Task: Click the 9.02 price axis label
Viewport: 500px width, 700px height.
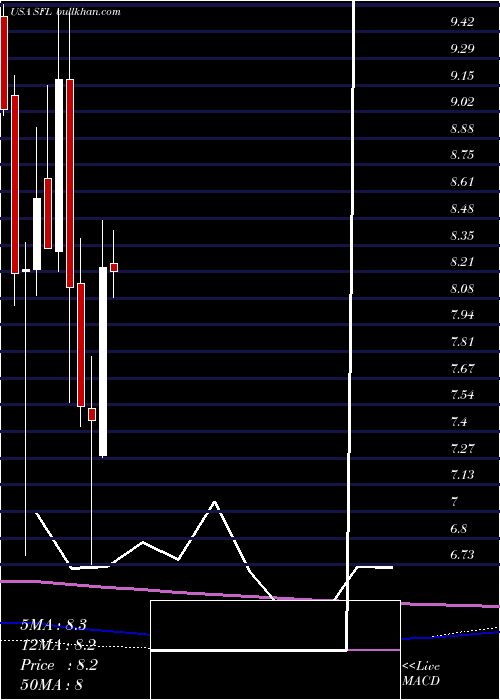Action: point(462,102)
